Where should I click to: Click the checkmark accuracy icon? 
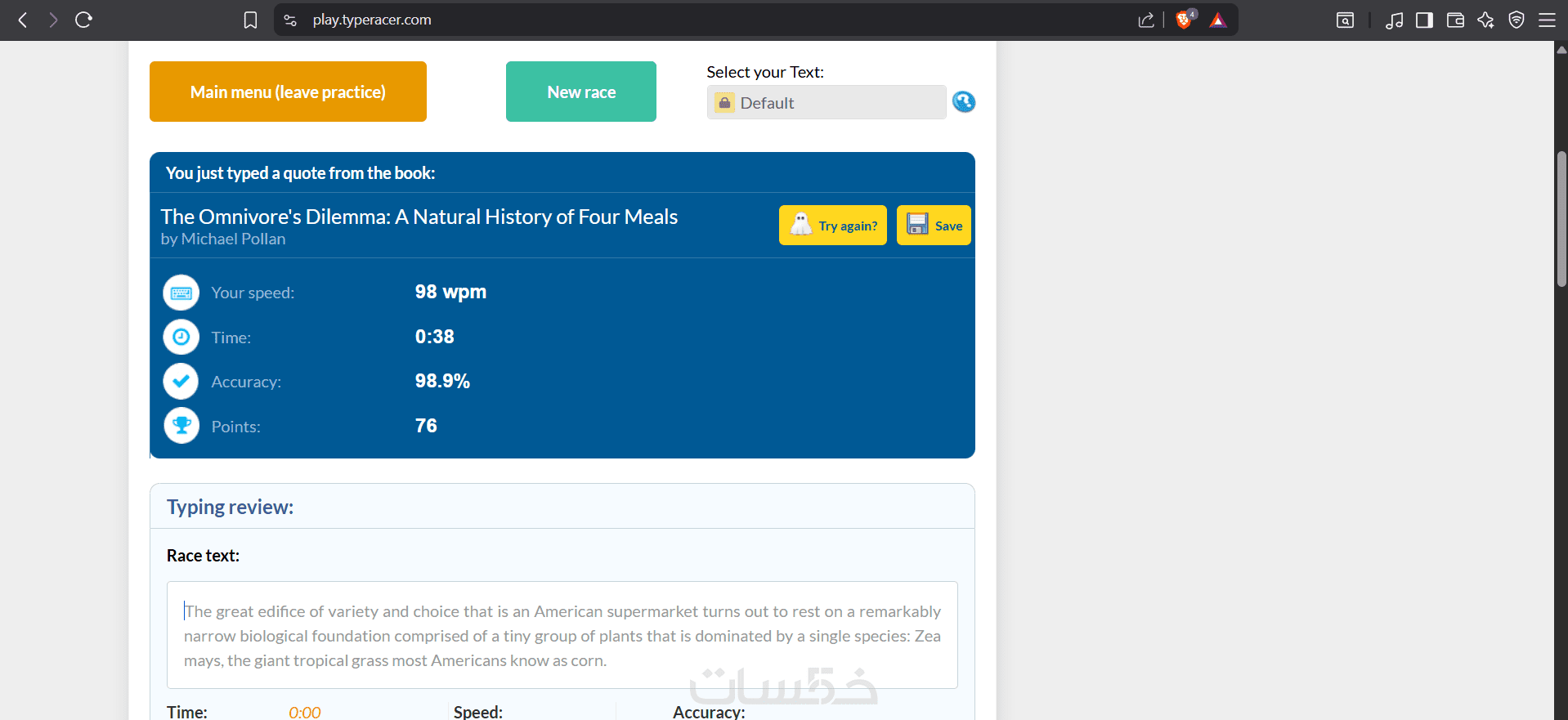(181, 381)
